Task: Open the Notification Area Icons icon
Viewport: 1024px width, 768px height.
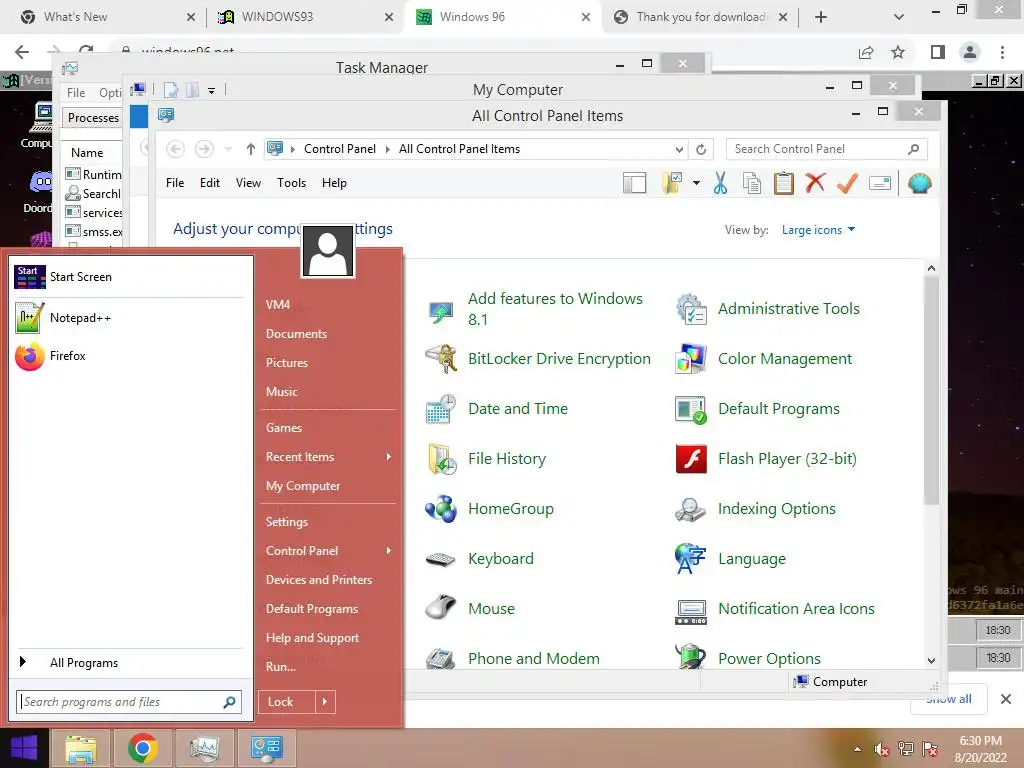Action: click(691, 611)
